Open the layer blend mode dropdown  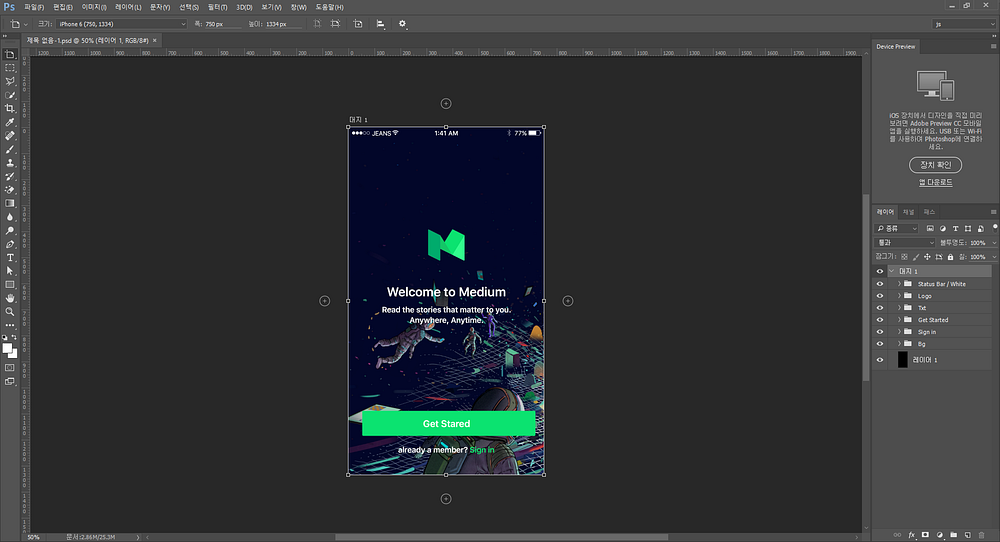(905, 242)
